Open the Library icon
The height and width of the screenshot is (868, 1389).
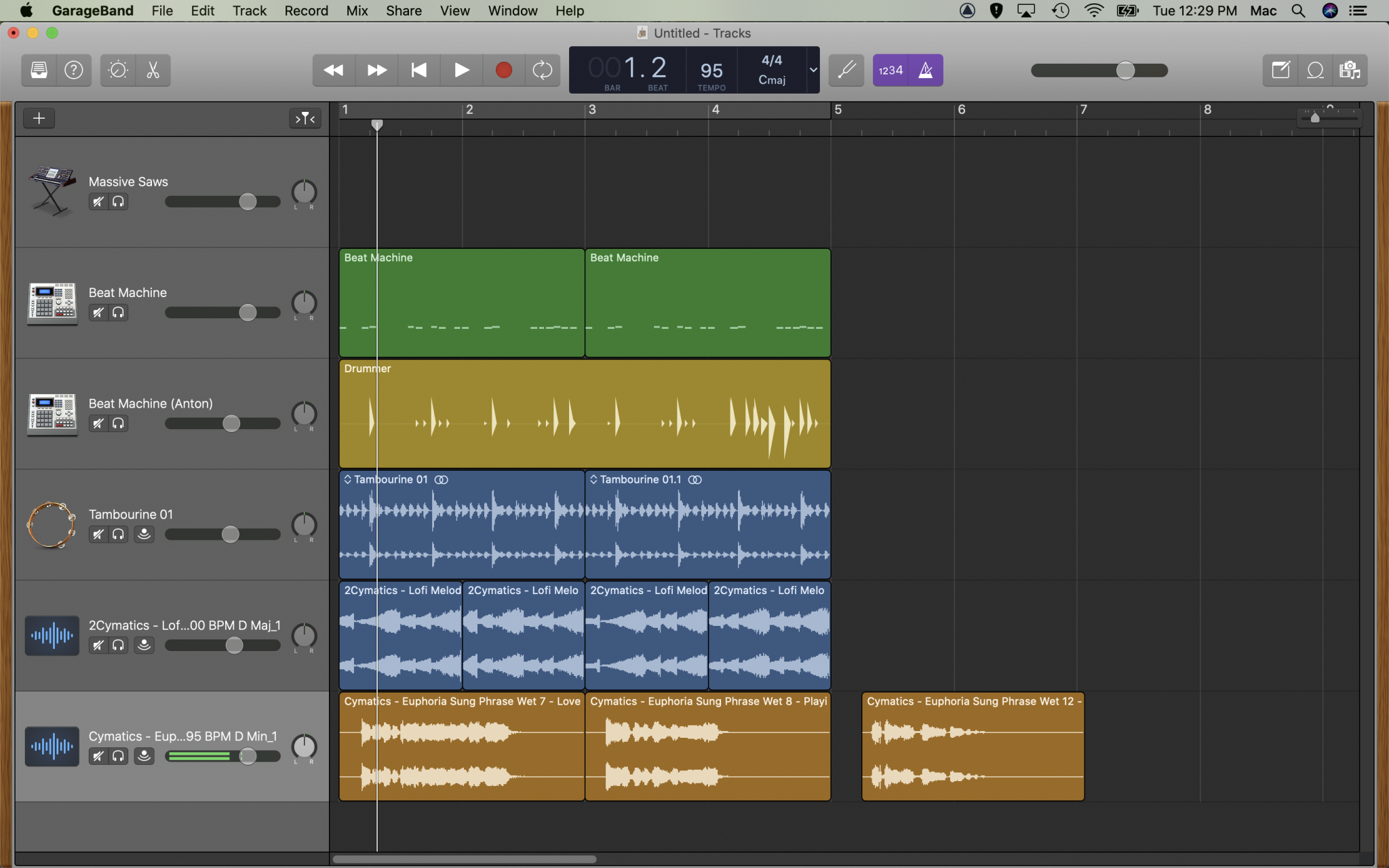(x=38, y=70)
